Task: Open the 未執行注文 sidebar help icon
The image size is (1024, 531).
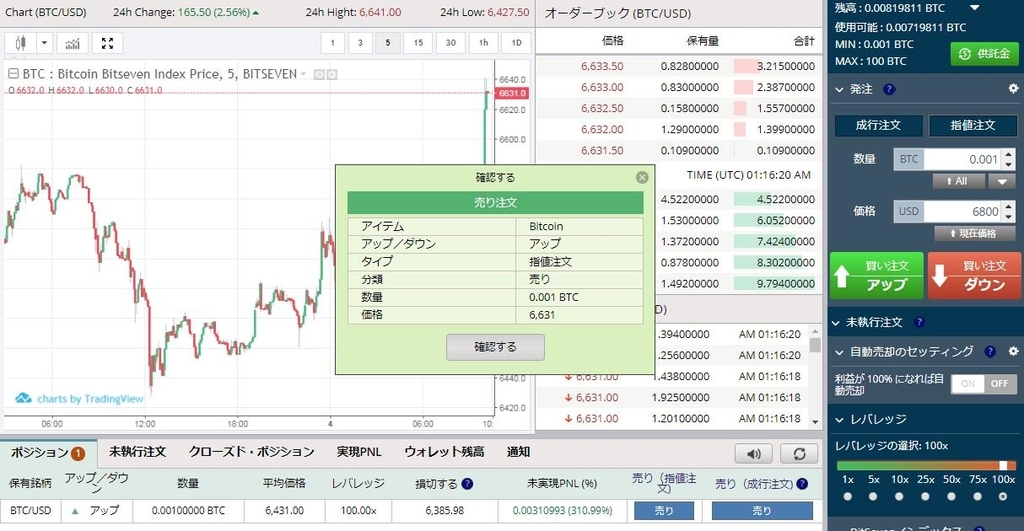Action: click(920, 322)
